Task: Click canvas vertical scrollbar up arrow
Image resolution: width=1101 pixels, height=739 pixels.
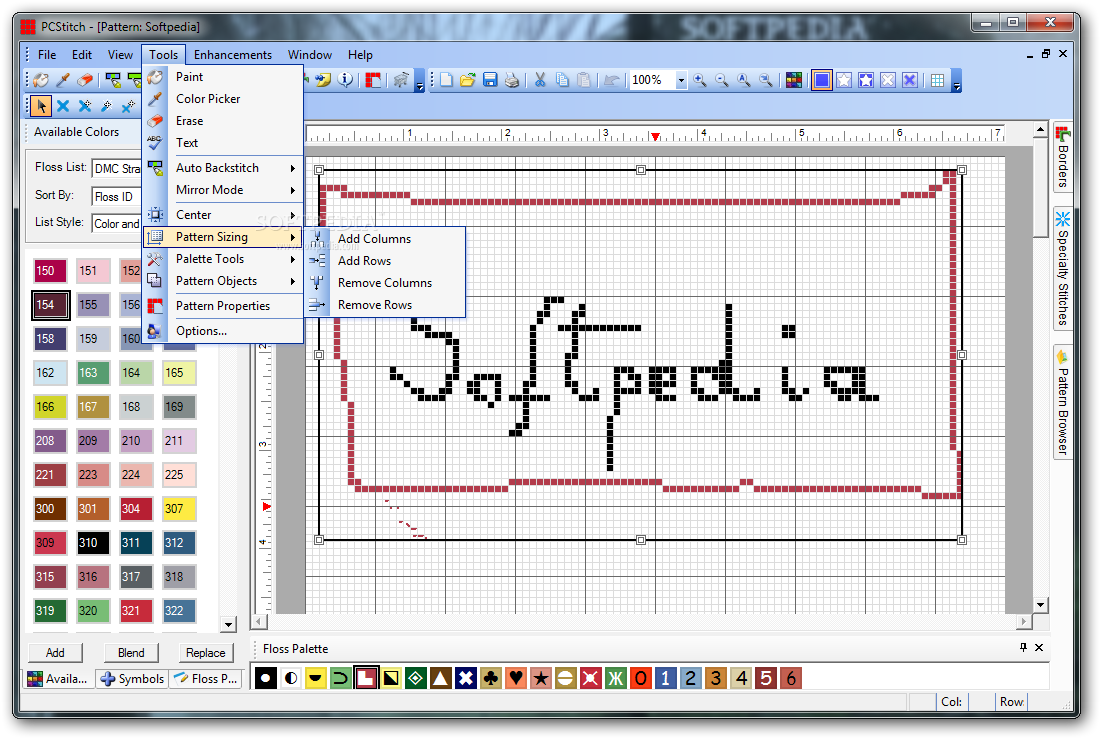Action: [x=1041, y=130]
